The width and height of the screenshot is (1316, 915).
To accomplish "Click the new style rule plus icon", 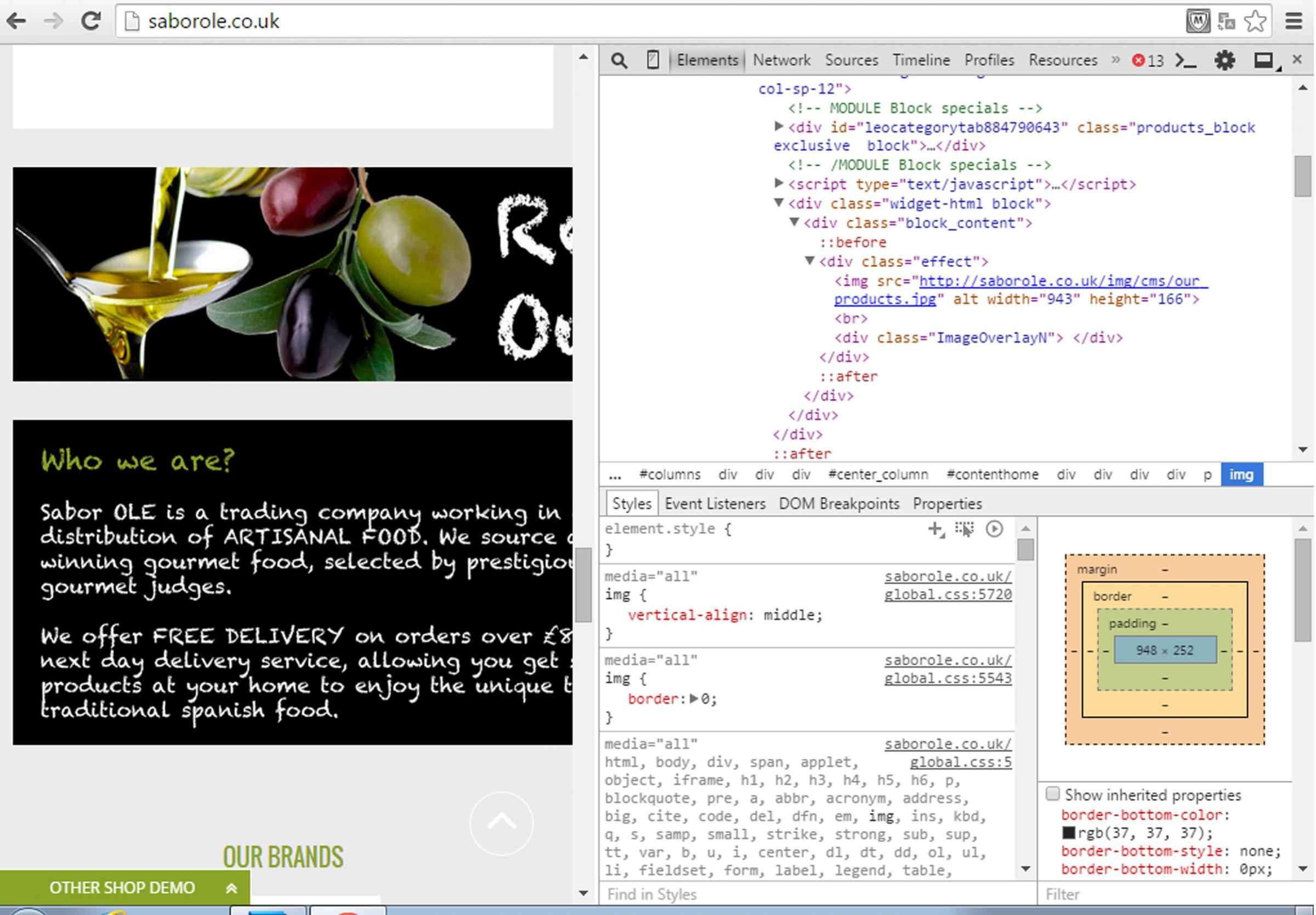I will click(935, 529).
